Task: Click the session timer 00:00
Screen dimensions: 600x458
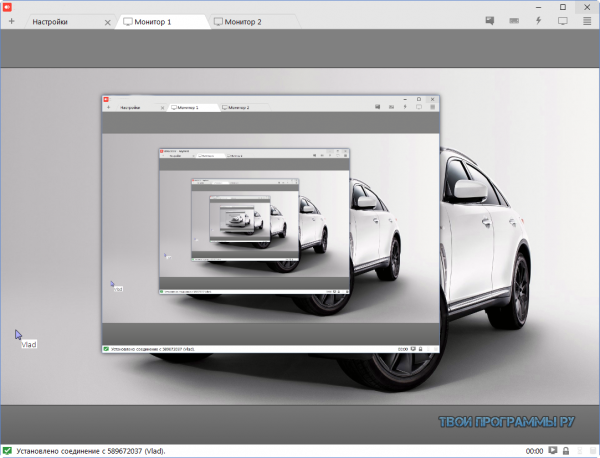Action: pos(534,451)
